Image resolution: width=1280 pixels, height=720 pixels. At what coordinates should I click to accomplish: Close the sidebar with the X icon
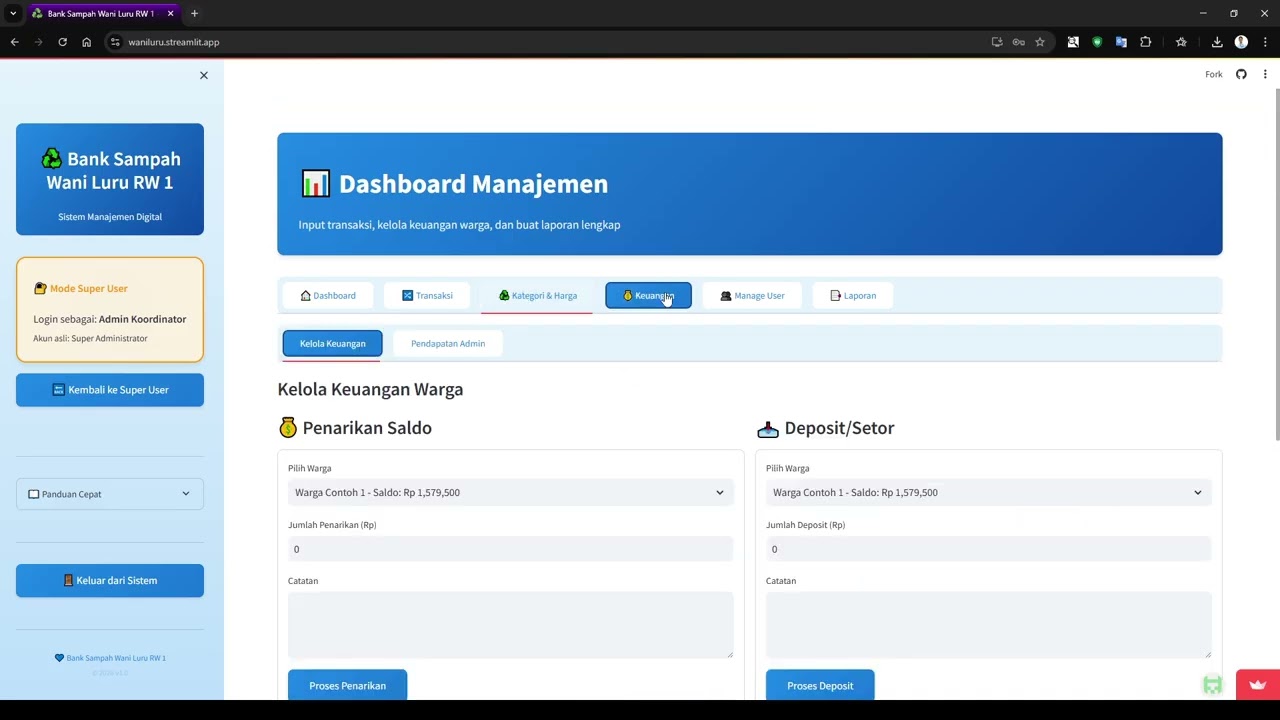[x=204, y=75]
